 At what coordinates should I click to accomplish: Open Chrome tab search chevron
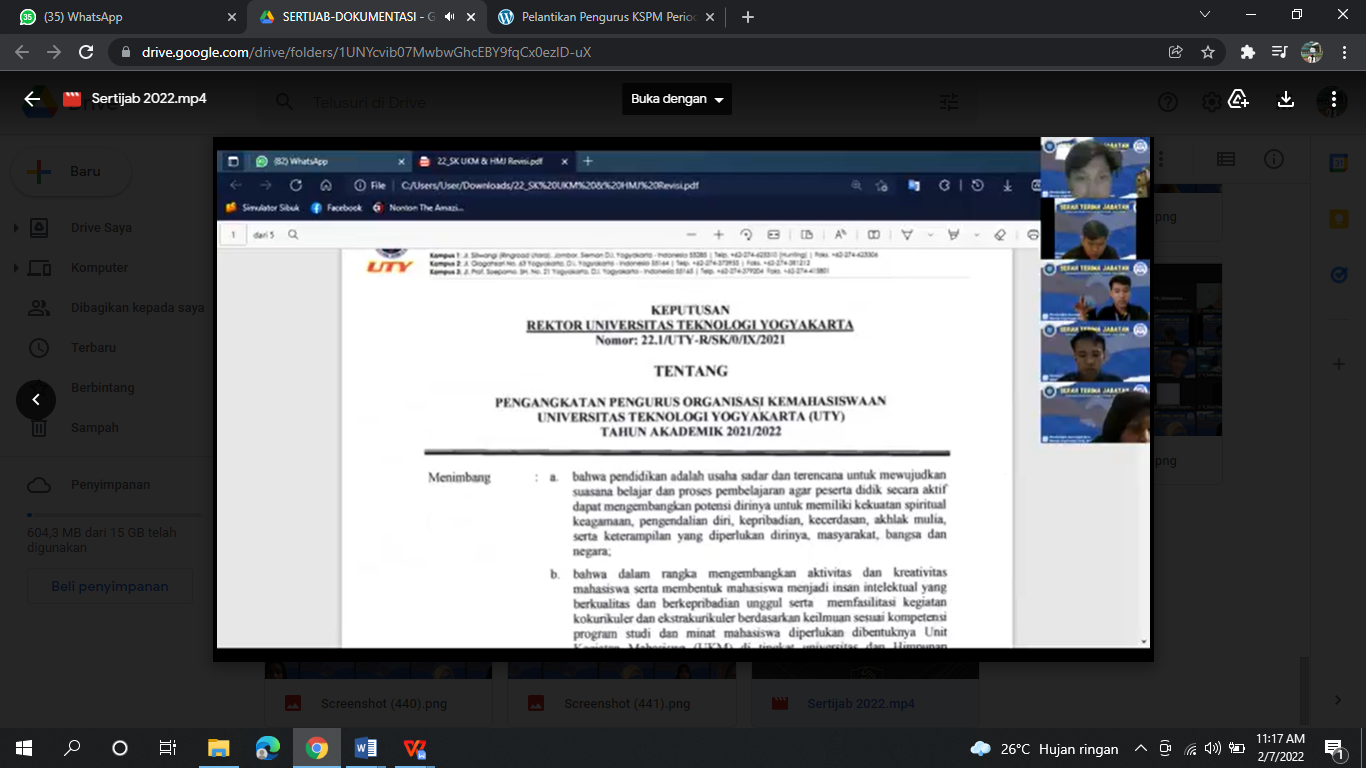pyautogui.click(x=1205, y=15)
